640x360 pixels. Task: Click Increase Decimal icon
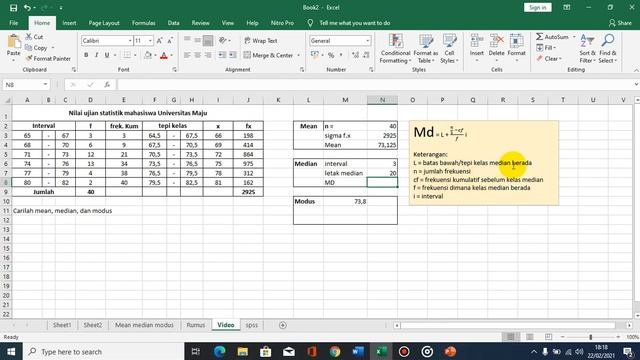(x=355, y=55)
